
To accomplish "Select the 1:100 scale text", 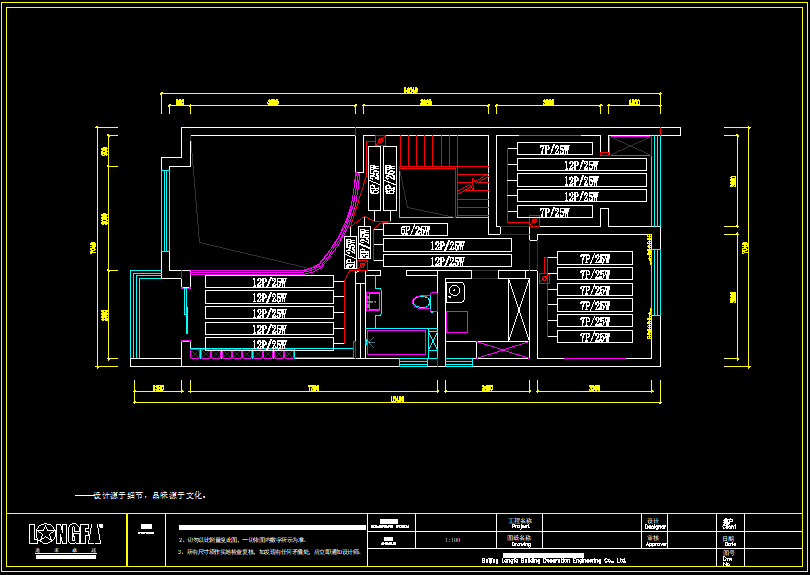I will pos(452,540).
